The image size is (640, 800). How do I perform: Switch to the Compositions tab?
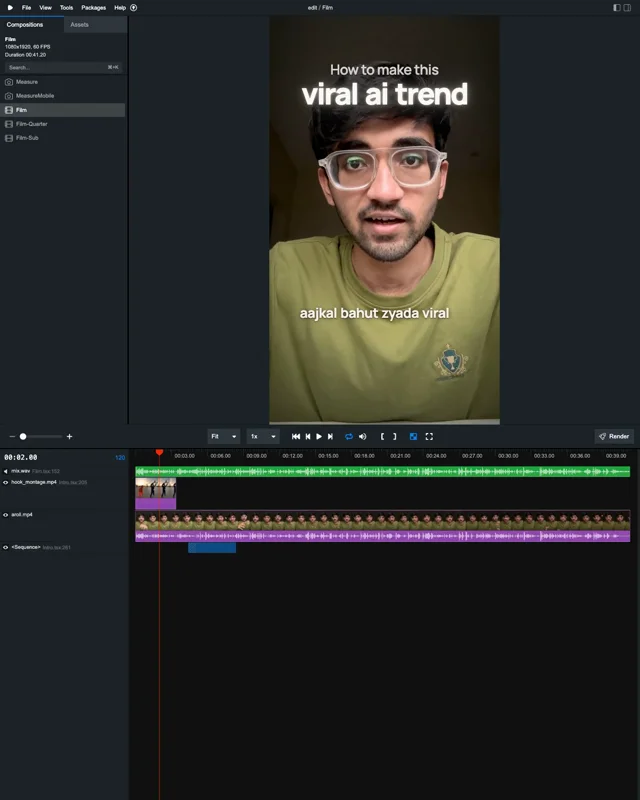point(32,24)
